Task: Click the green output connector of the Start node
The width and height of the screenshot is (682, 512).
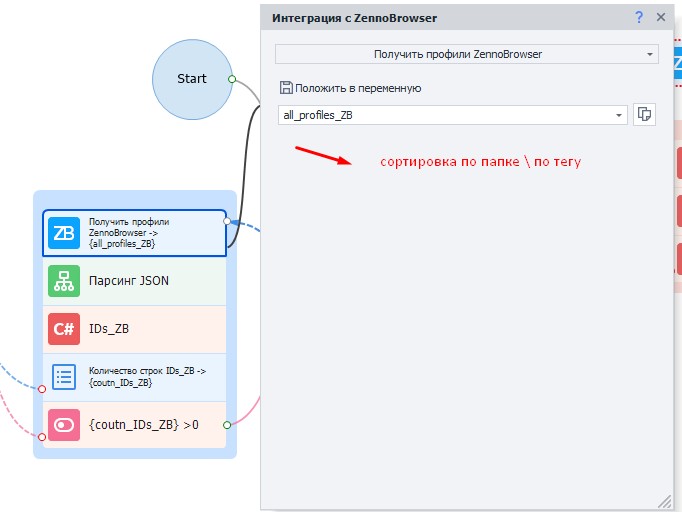Action: pos(232,79)
